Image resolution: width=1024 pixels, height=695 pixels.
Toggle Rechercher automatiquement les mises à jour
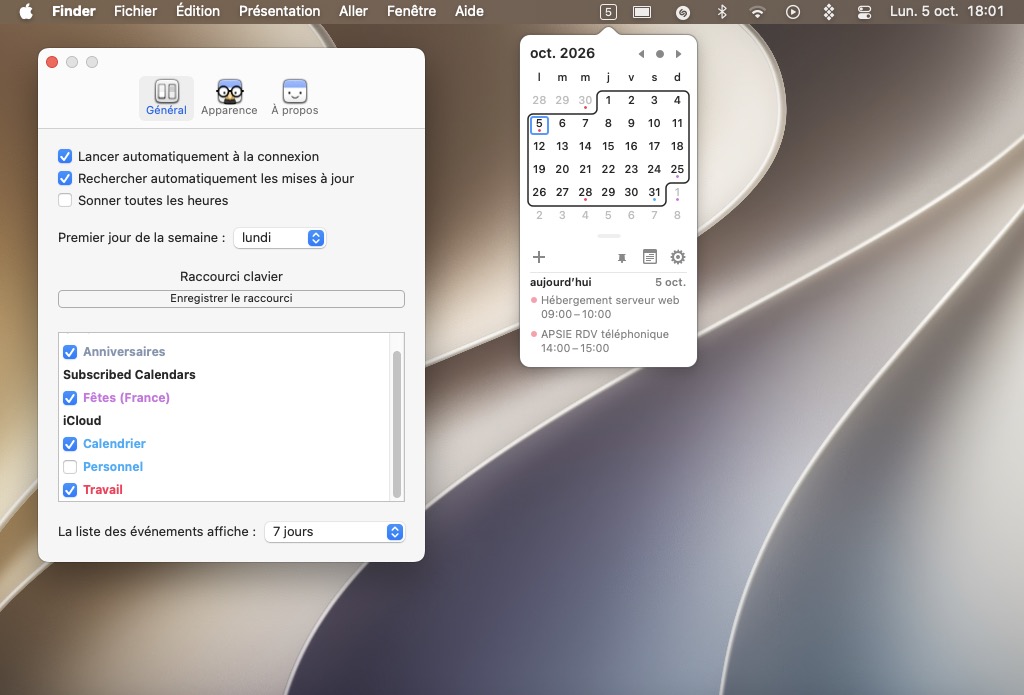[65, 178]
